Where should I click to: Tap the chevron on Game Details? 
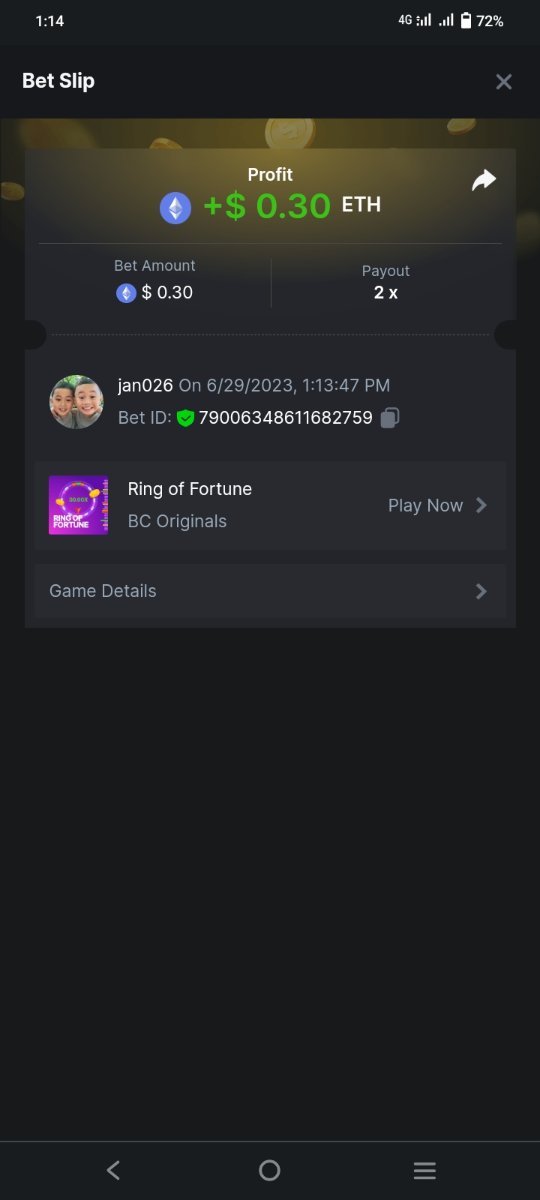click(481, 591)
